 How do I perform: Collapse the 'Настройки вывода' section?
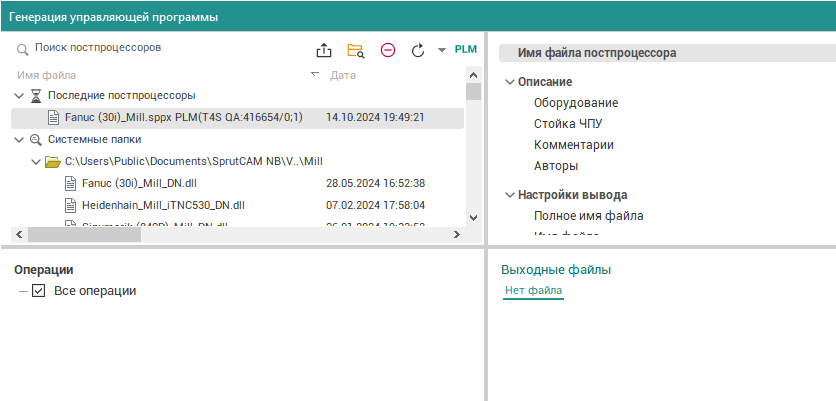[509, 195]
